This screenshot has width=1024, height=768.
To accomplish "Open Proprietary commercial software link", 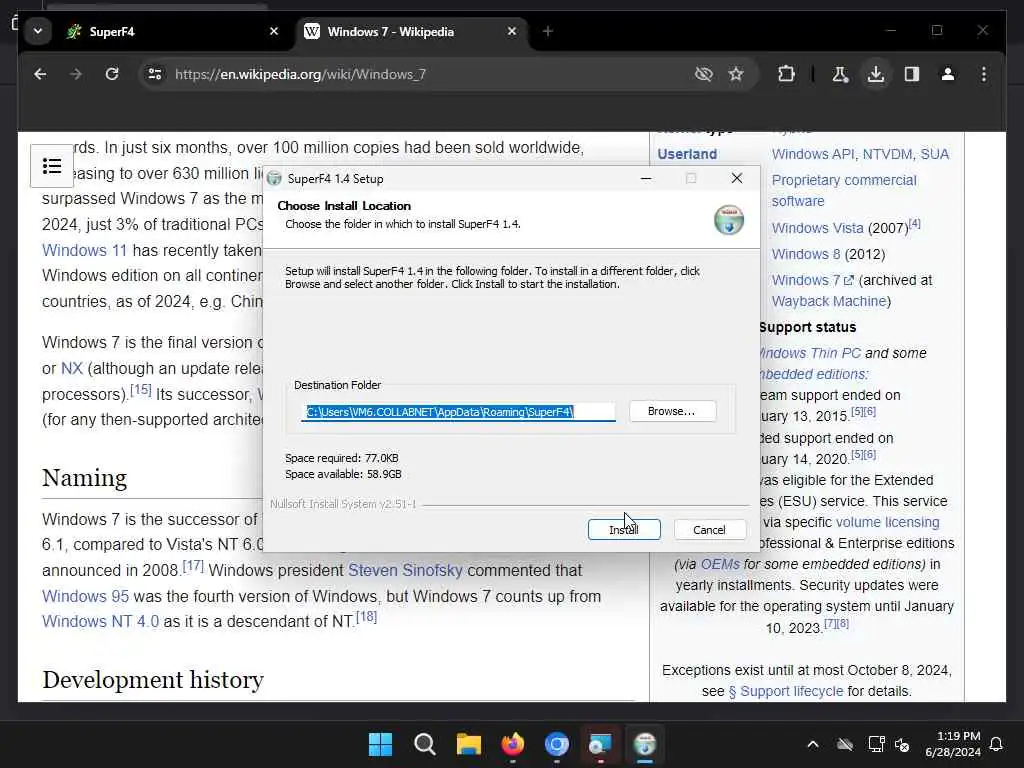I will pos(844,191).
